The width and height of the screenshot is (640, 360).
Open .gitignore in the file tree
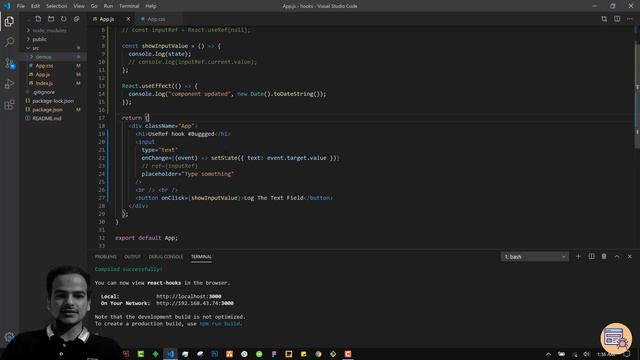(53, 92)
